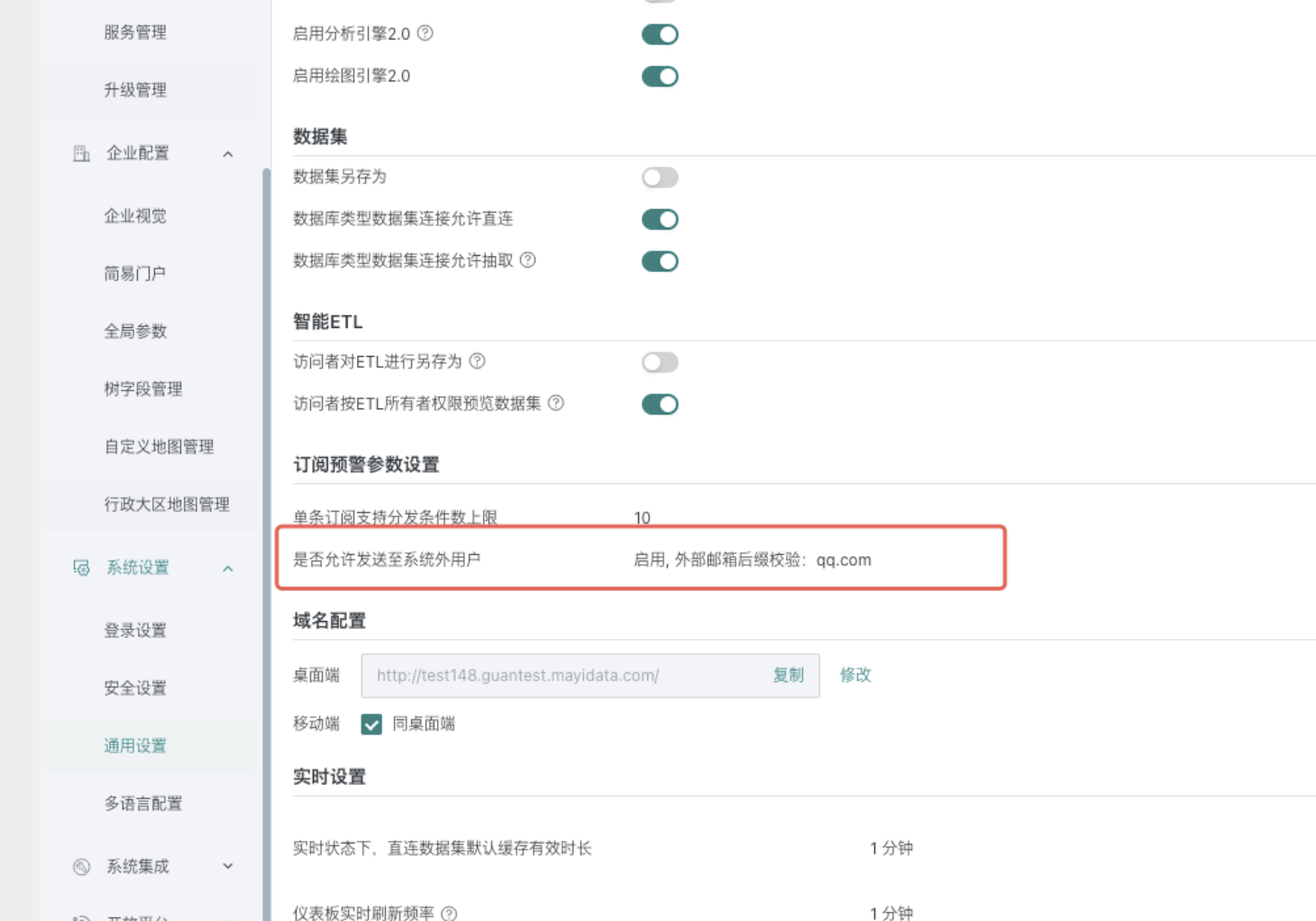Image resolution: width=1316 pixels, height=921 pixels.
Task: Click the 系统集成 sidebar icon
Action: pos(80,866)
